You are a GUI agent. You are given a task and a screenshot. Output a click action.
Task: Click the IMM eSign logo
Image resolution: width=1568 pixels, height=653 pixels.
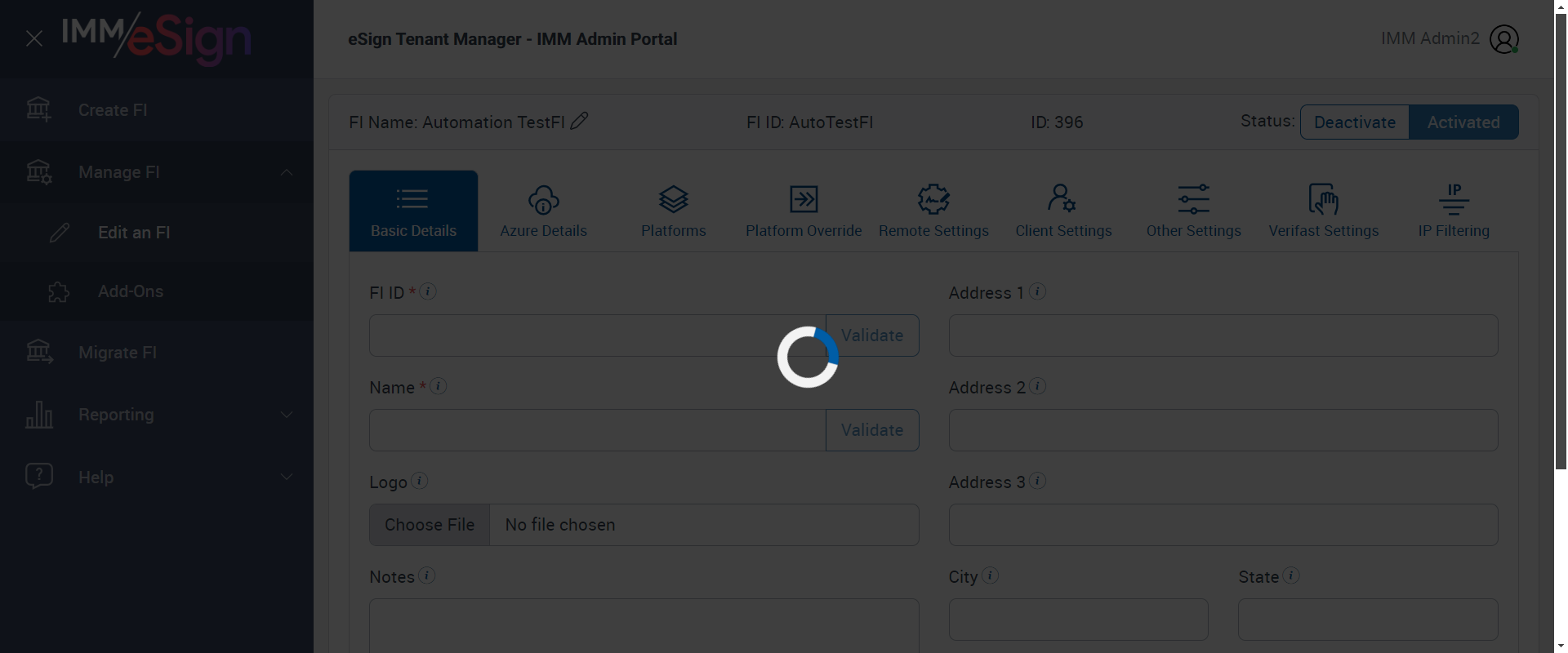click(157, 38)
